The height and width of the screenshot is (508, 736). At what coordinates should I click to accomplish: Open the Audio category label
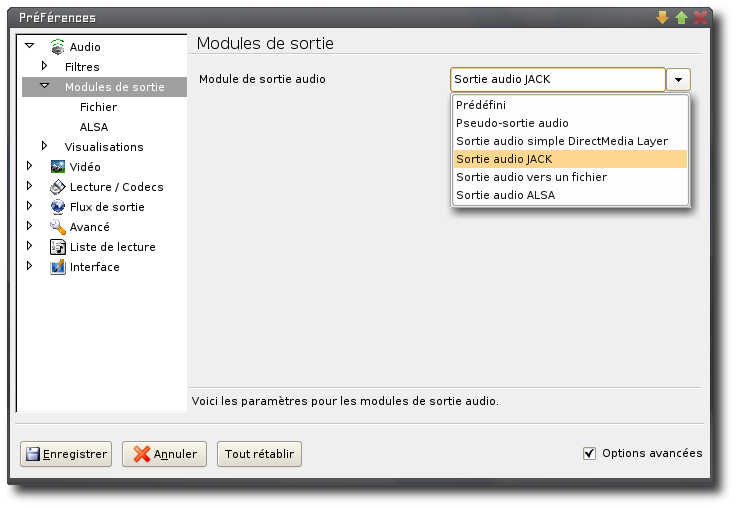[85, 47]
